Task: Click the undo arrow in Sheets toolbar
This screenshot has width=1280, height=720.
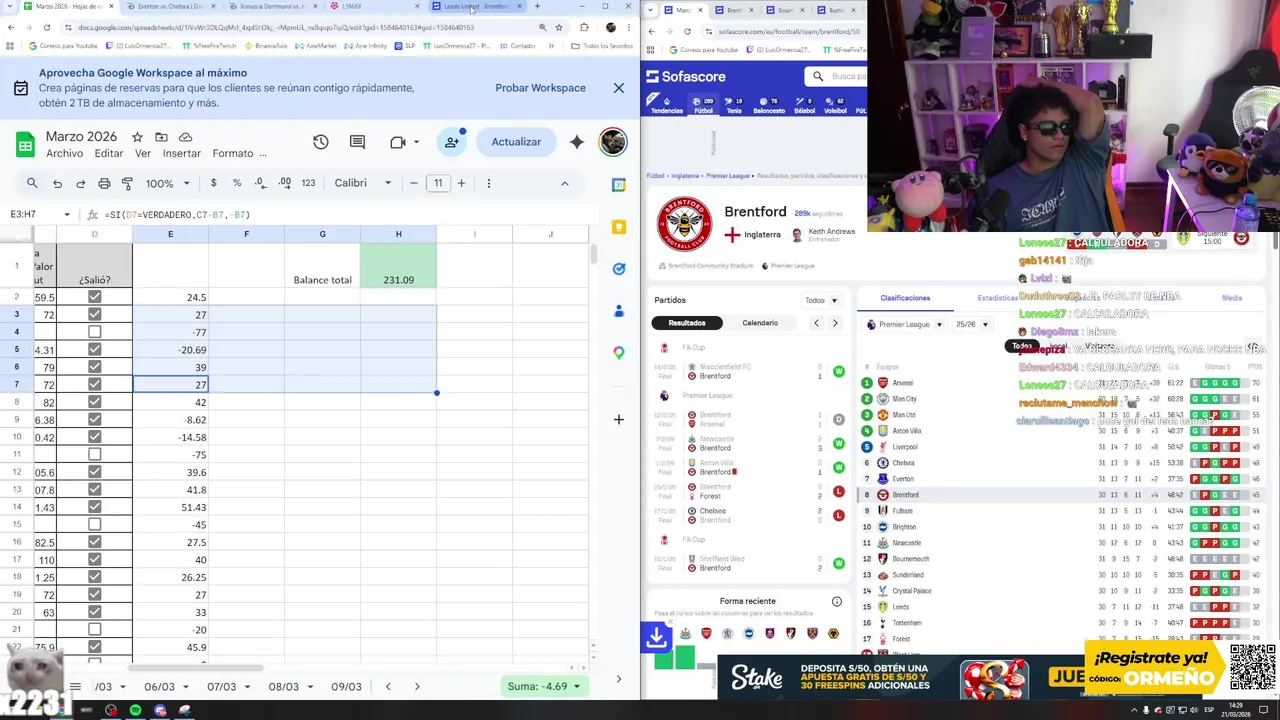Action: pyautogui.click(x=57, y=184)
